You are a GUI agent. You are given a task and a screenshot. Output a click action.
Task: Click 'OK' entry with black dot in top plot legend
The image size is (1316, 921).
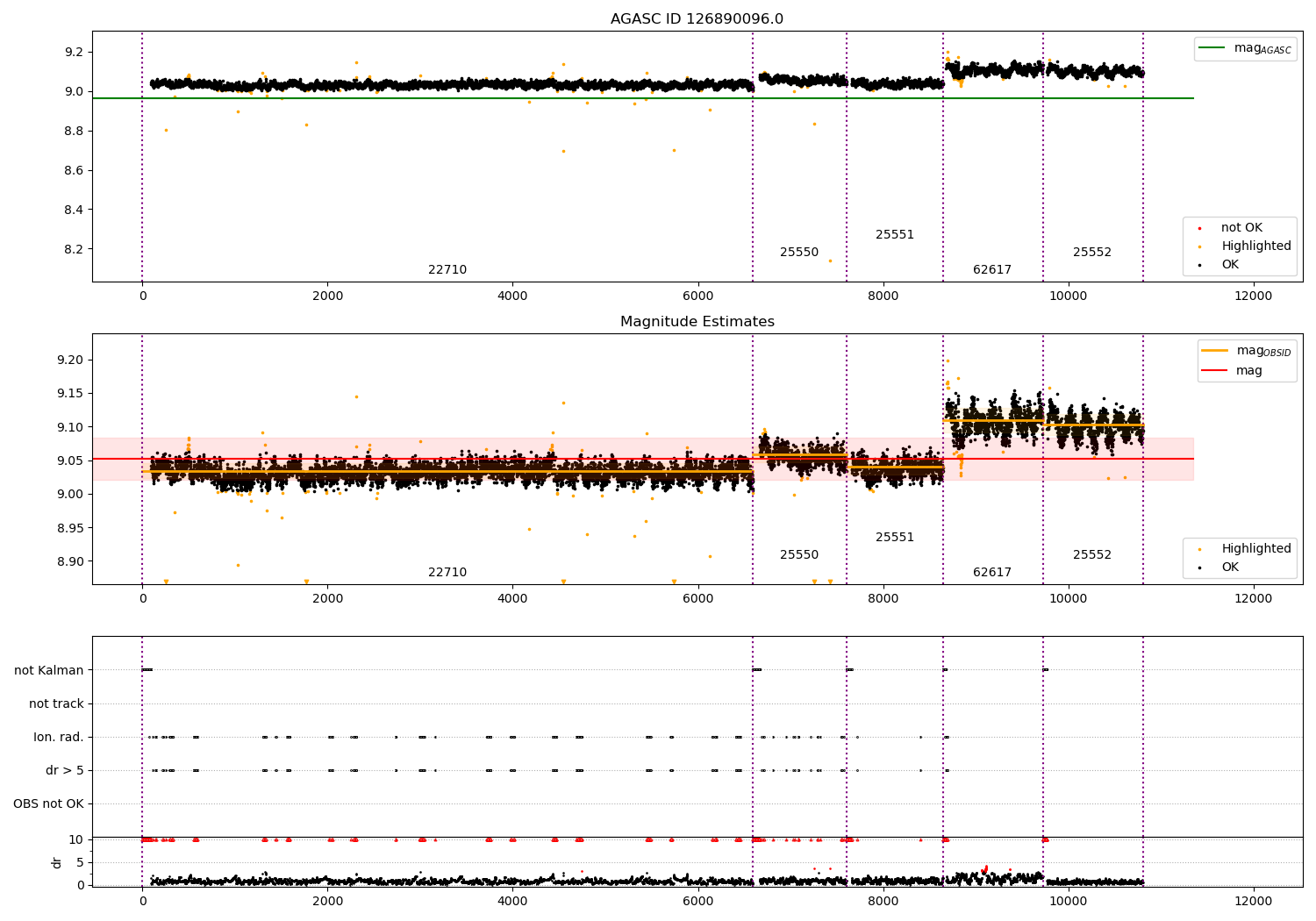pyautogui.click(x=1219, y=265)
